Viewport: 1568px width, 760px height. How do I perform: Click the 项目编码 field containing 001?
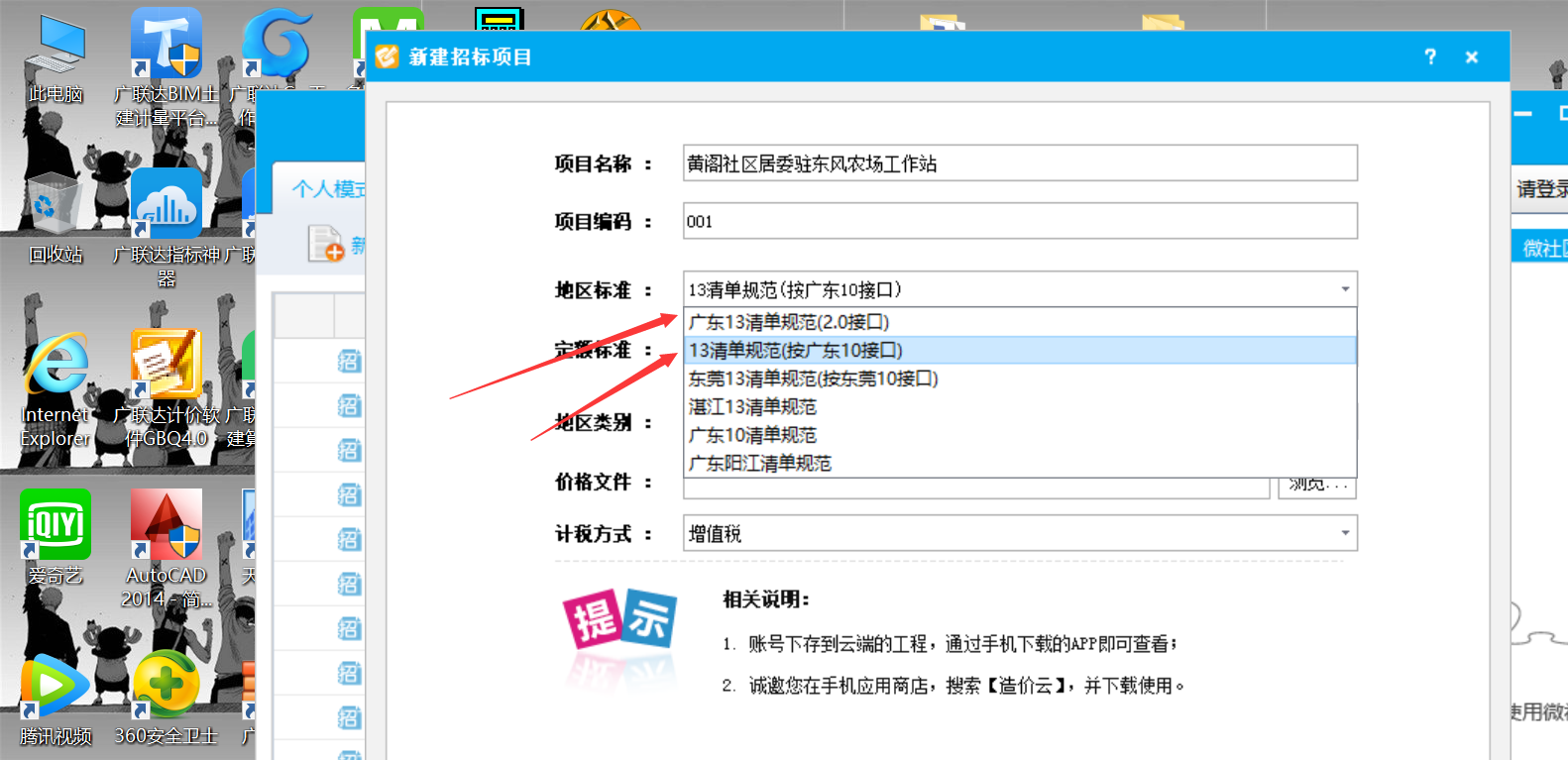1020,221
